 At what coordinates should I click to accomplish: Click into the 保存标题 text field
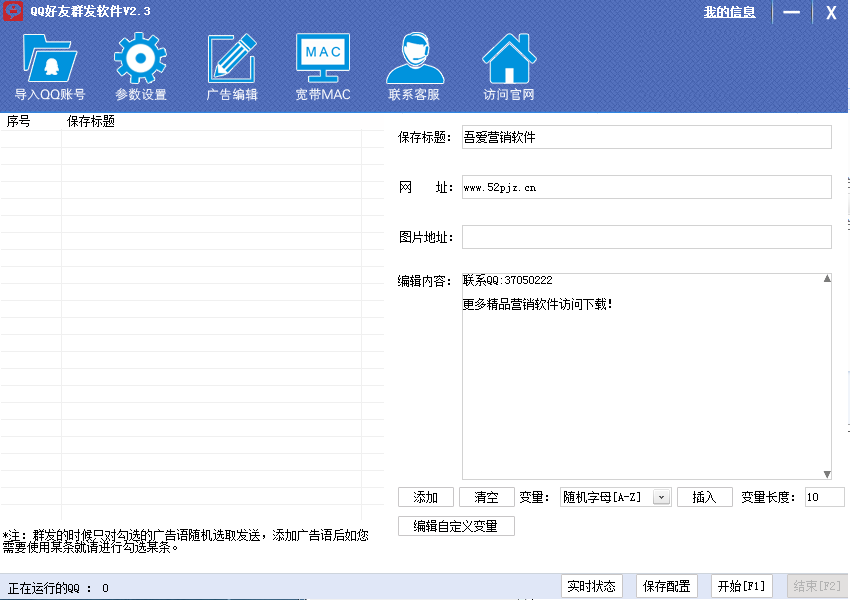tap(646, 137)
